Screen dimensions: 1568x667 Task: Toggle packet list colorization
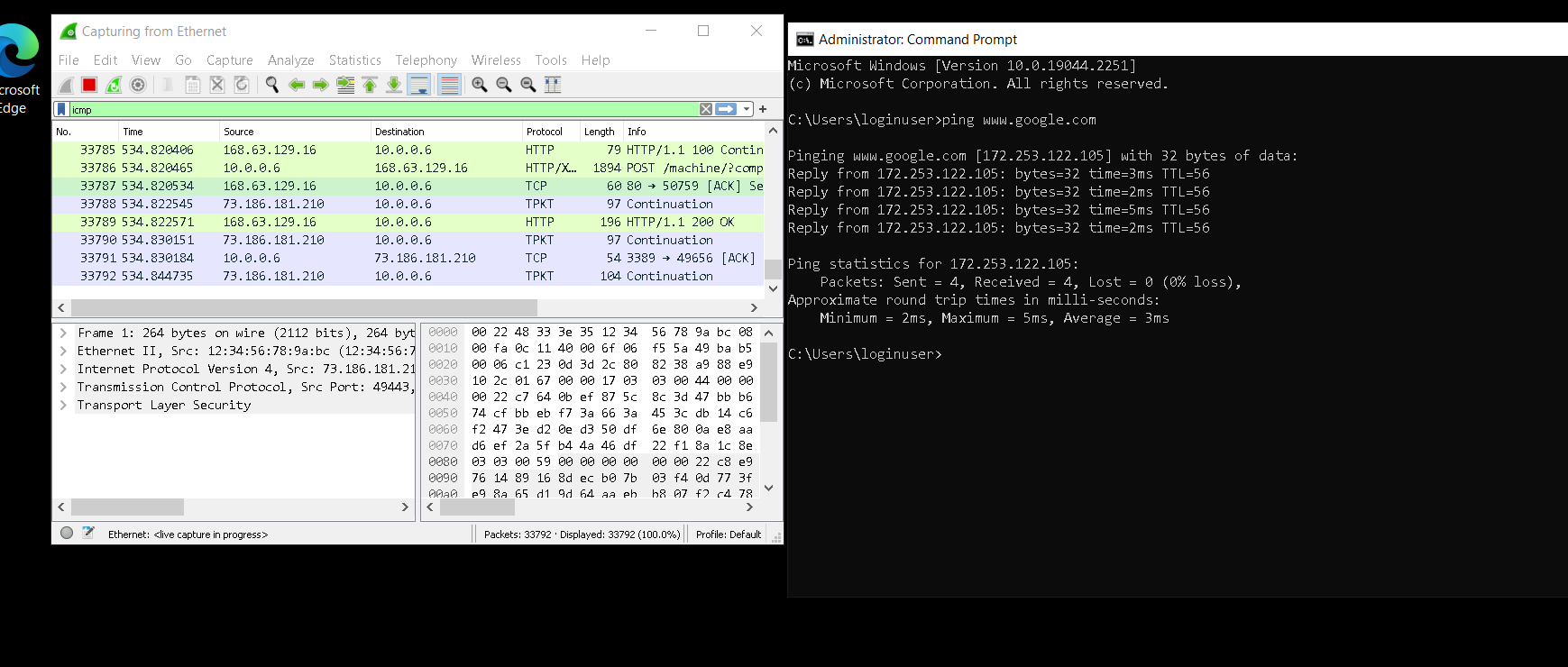pos(449,85)
